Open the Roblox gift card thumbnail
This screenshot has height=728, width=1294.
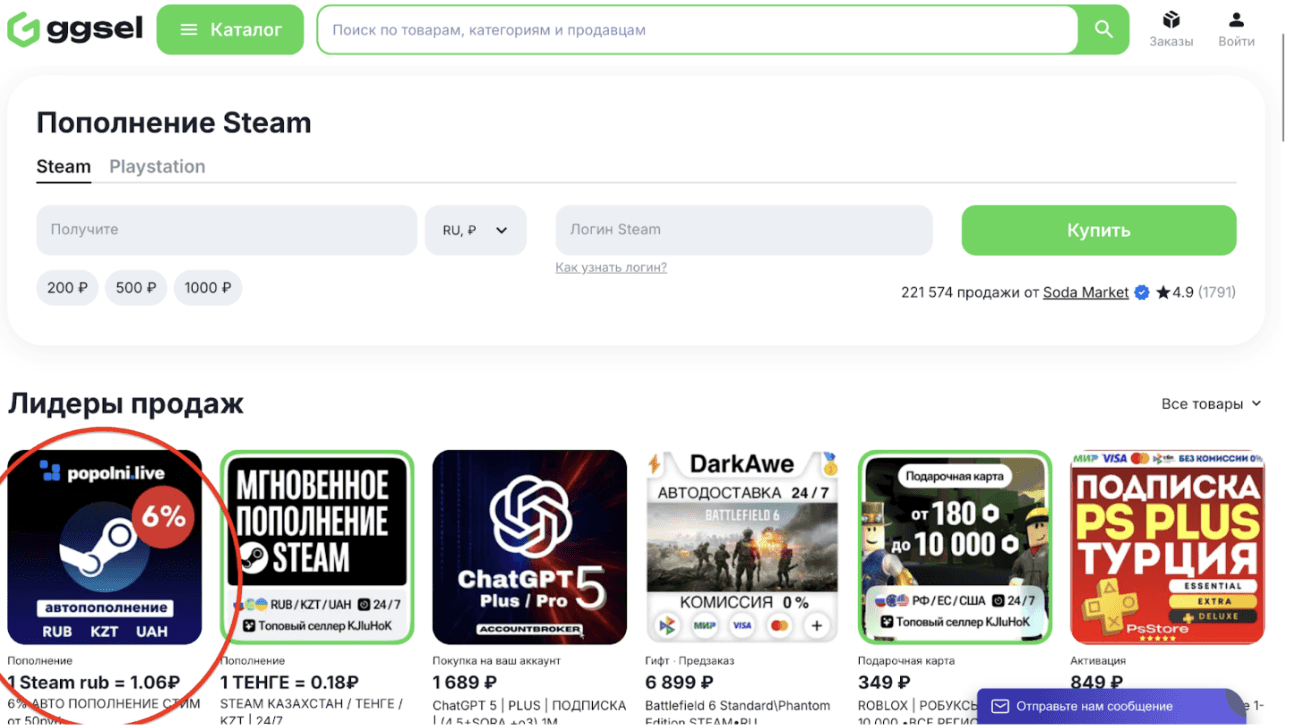(x=955, y=547)
